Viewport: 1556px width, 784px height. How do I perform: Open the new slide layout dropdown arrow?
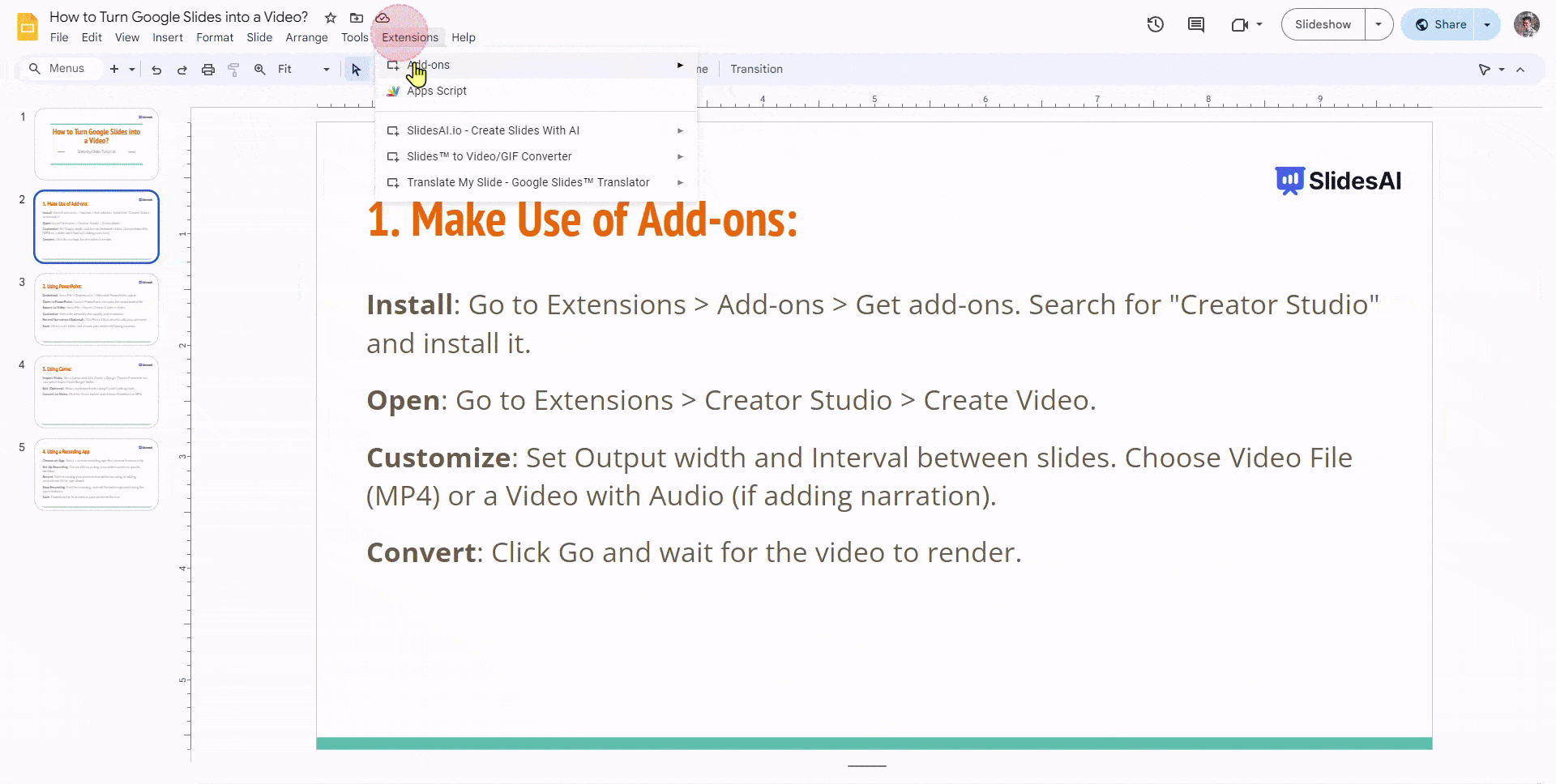pyautogui.click(x=132, y=69)
